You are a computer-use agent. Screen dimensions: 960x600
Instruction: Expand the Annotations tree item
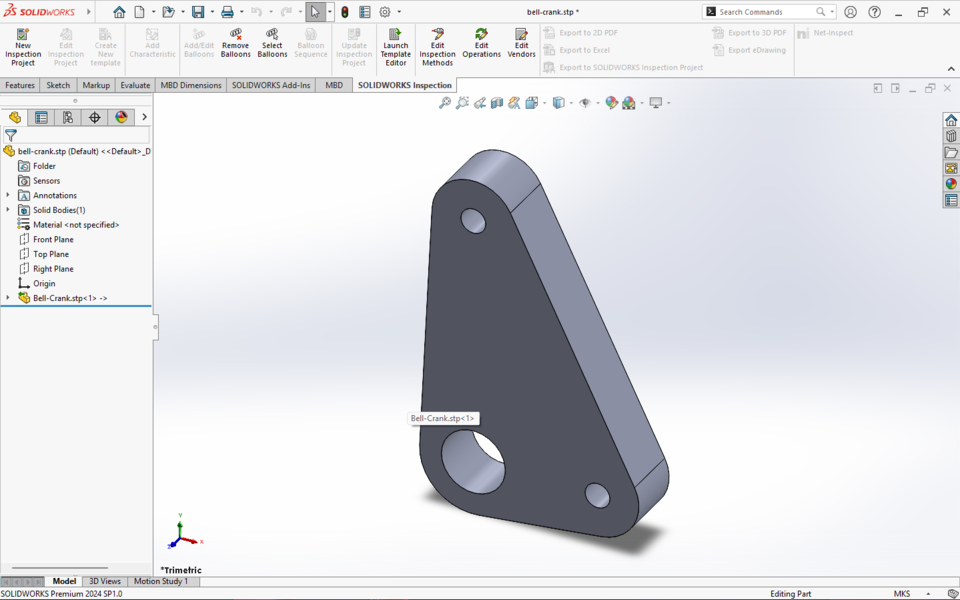[8, 195]
